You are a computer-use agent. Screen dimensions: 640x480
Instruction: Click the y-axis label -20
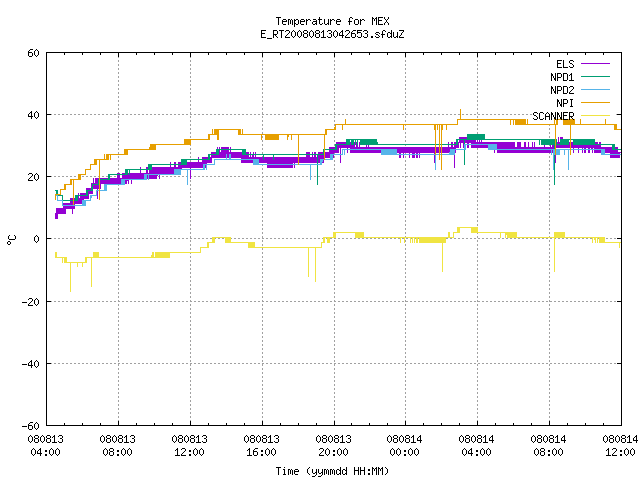[31, 302]
